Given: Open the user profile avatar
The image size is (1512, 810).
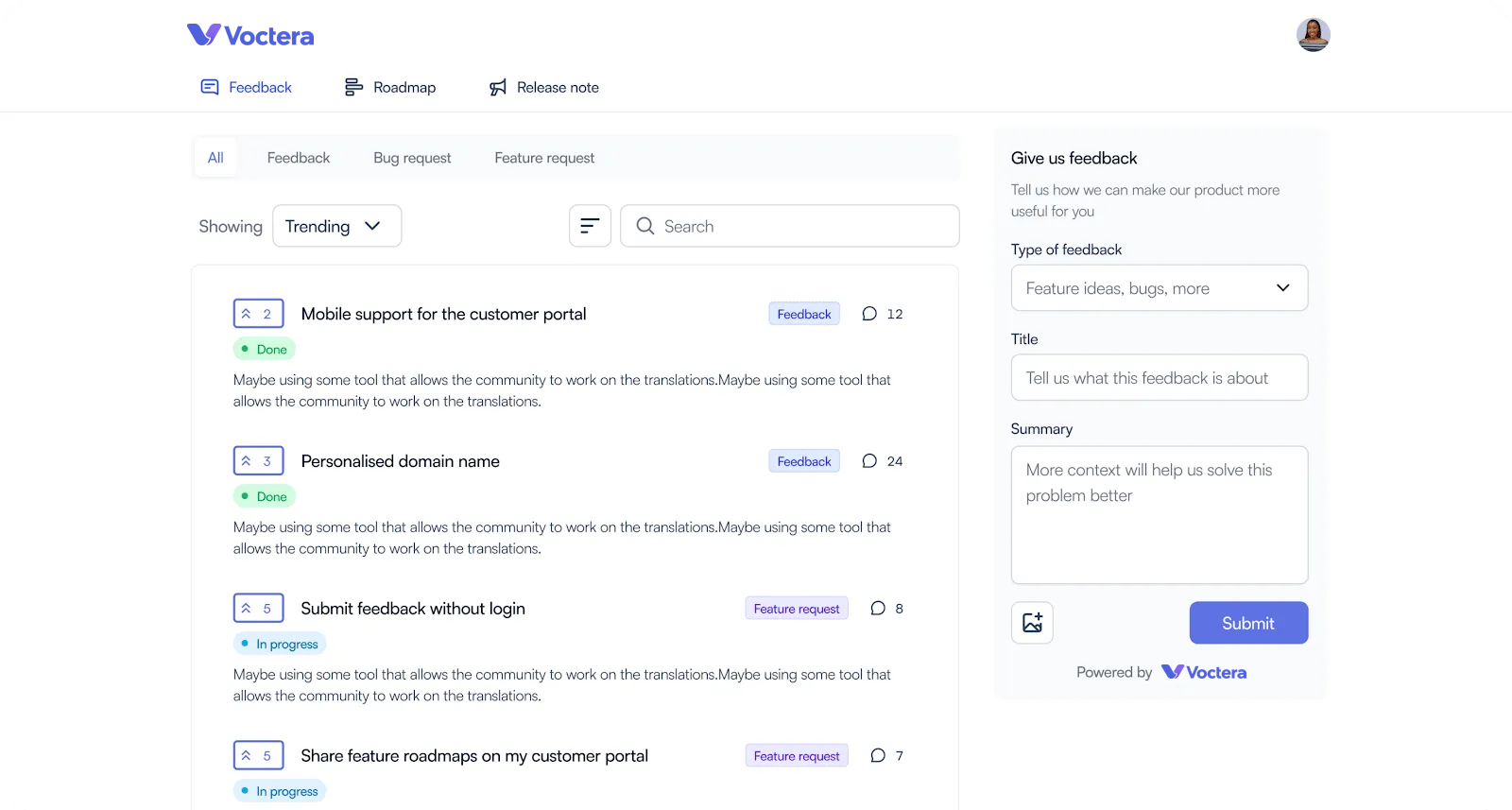Looking at the screenshot, I should click(1313, 35).
